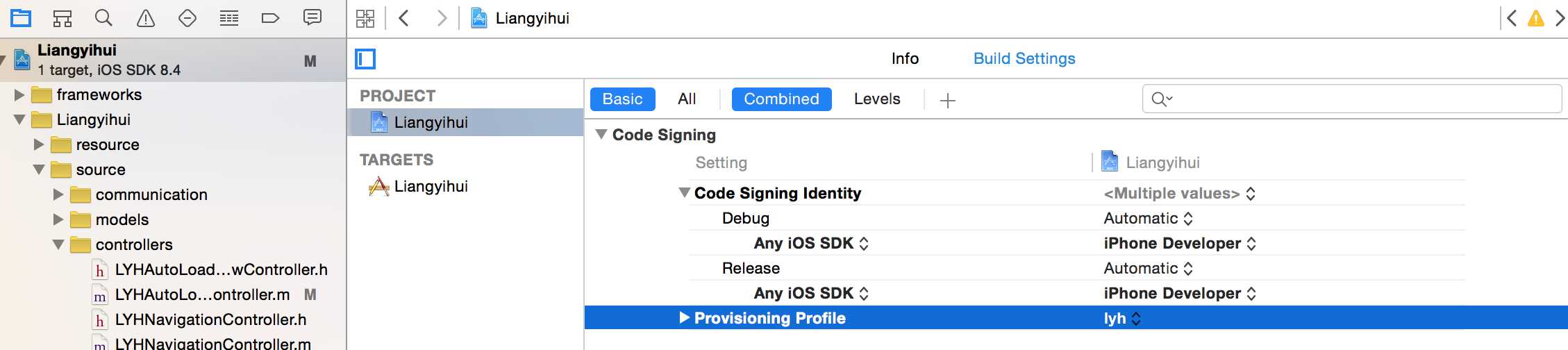Switch to the Info tab

click(905, 58)
